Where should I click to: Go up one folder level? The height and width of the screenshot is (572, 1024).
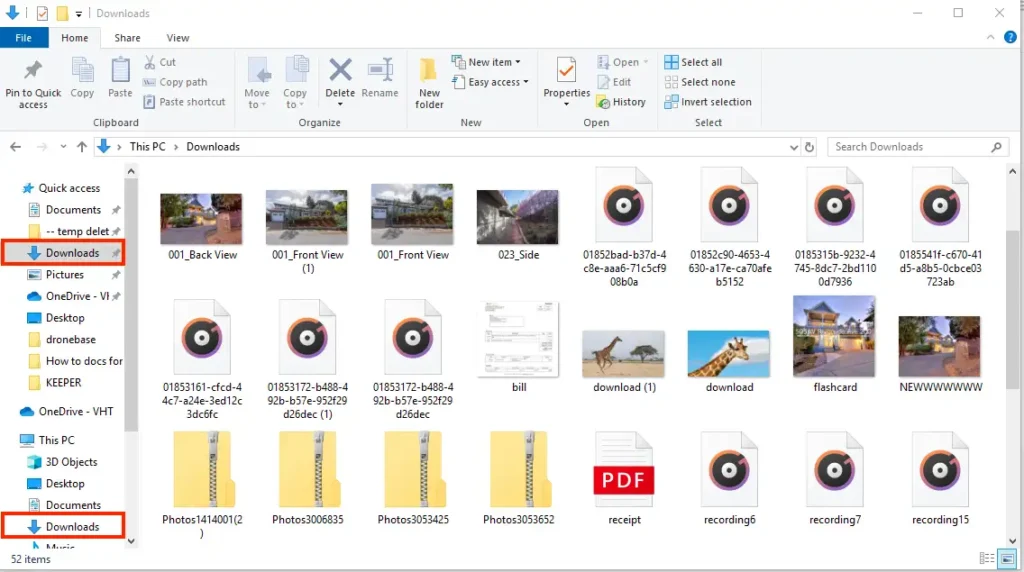[x=82, y=147]
